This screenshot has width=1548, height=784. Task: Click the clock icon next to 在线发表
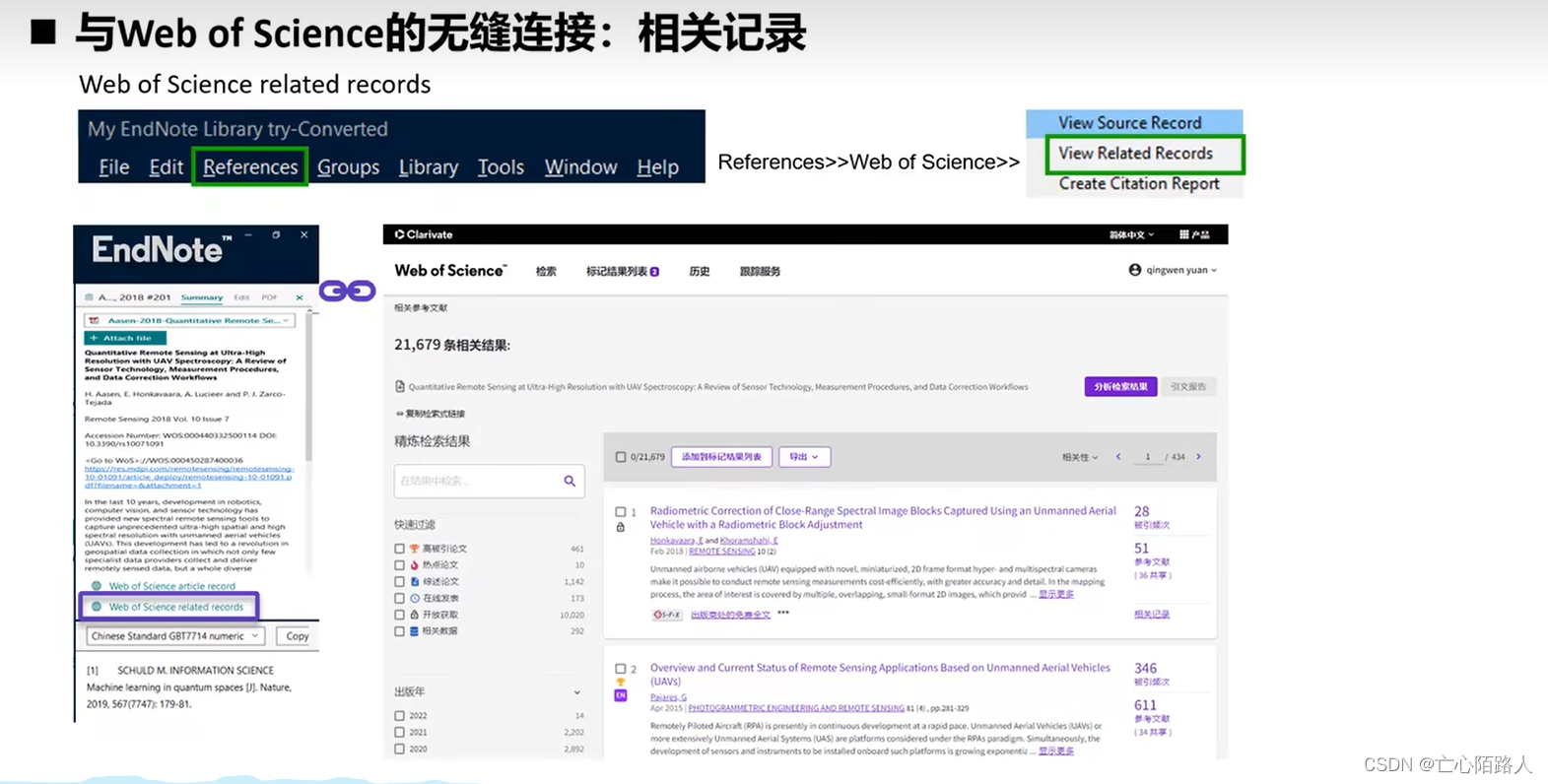(415, 598)
